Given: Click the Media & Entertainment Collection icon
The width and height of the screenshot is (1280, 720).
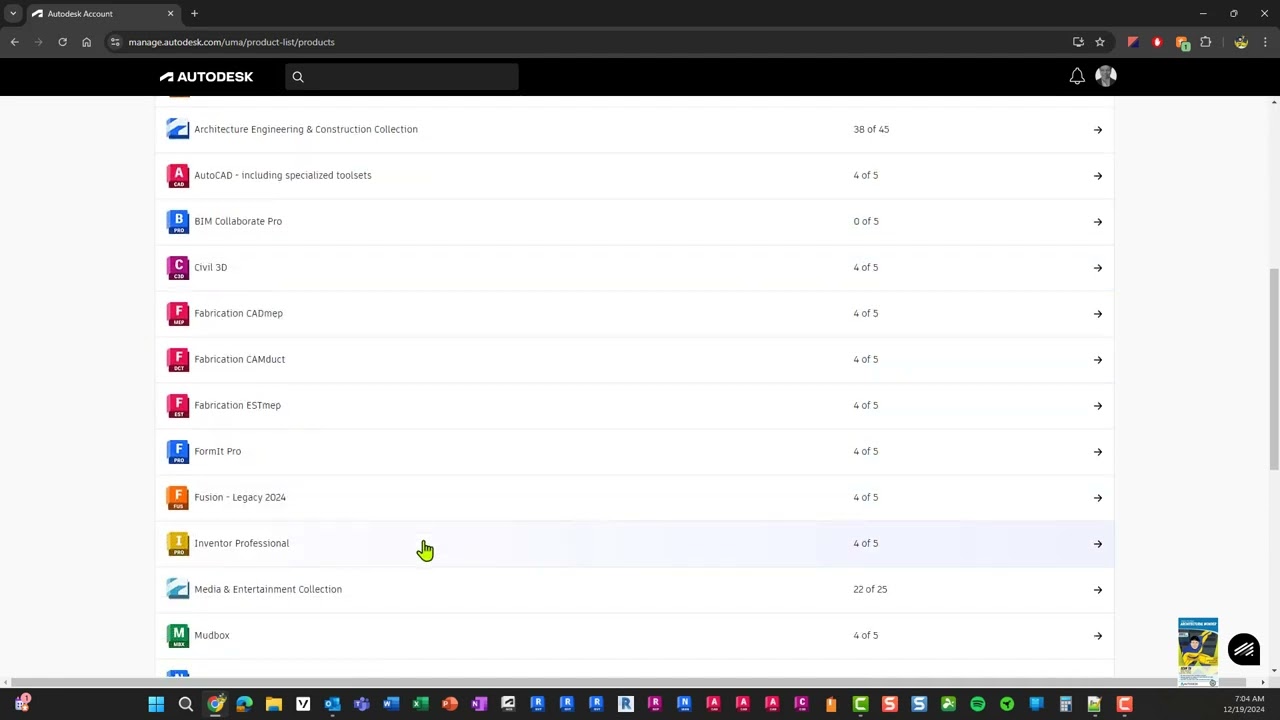Looking at the screenshot, I should 178,589.
